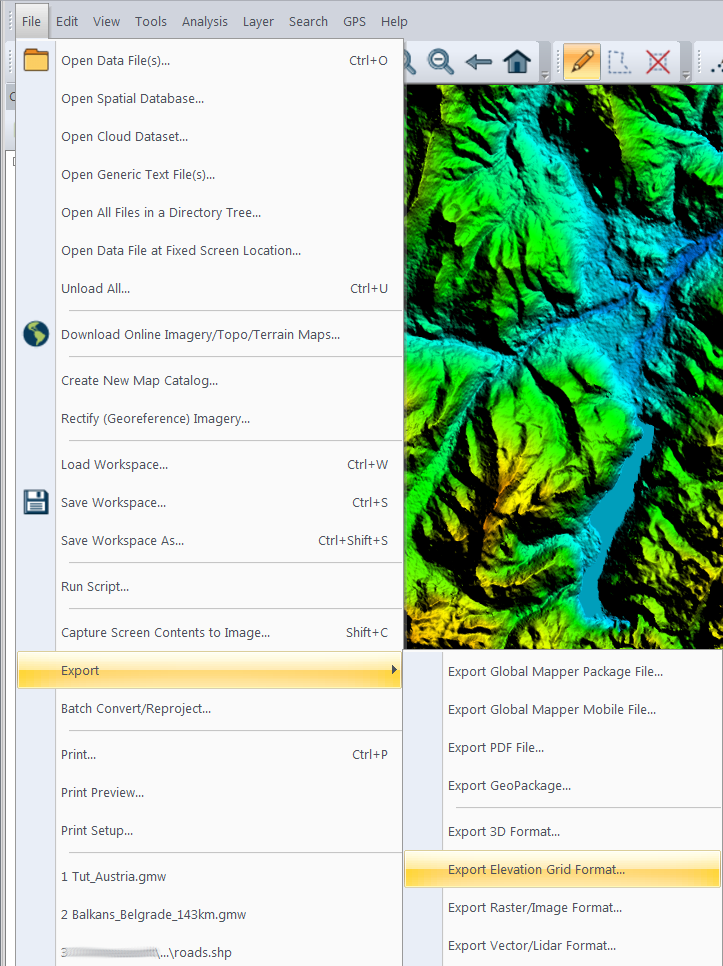
Task: Choose Export Elevation Grid Format
Action: click(x=536, y=869)
